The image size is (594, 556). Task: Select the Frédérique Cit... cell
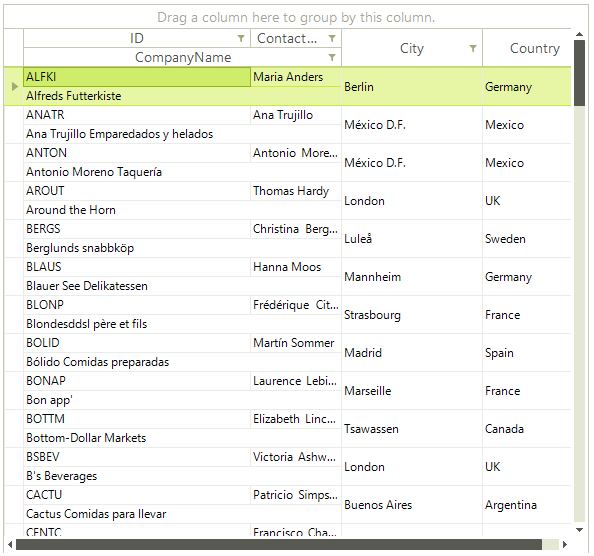pos(296,305)
